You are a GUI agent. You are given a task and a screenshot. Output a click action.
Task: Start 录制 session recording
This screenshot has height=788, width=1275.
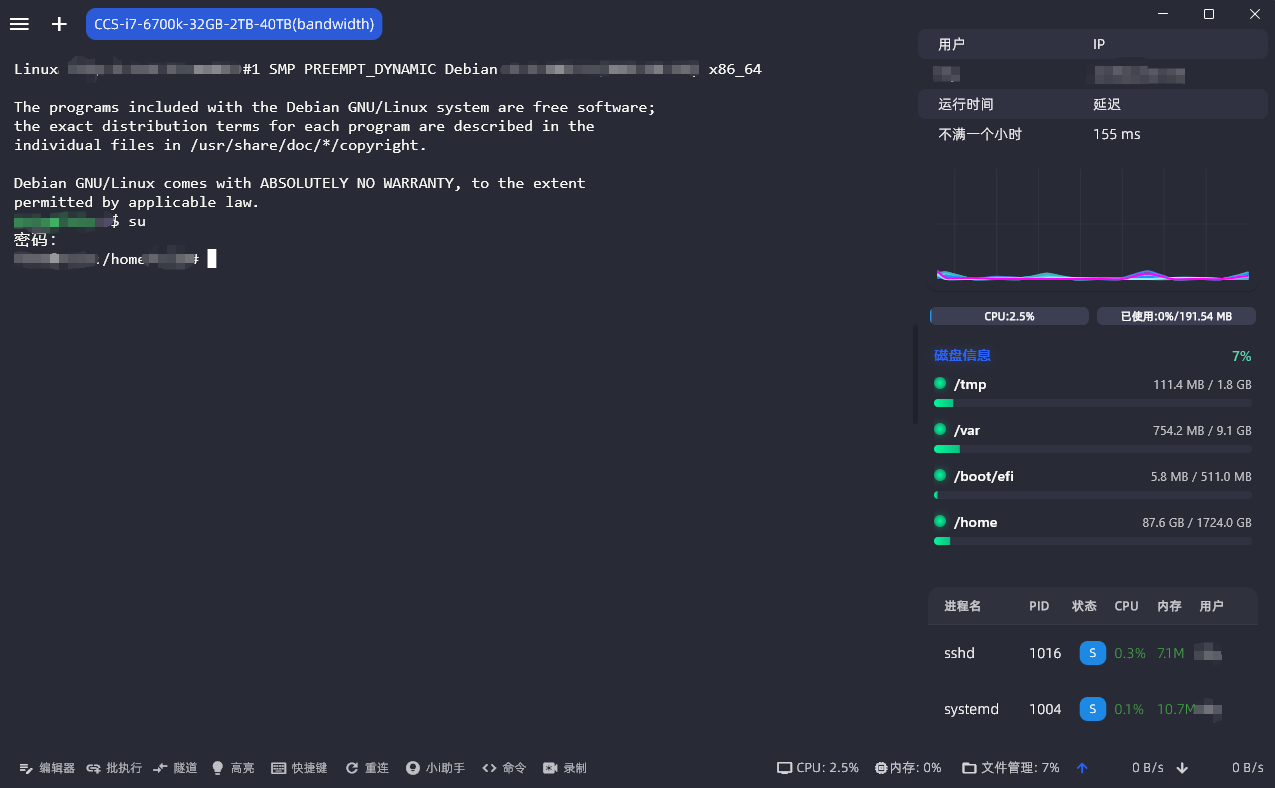click(564, 767)
